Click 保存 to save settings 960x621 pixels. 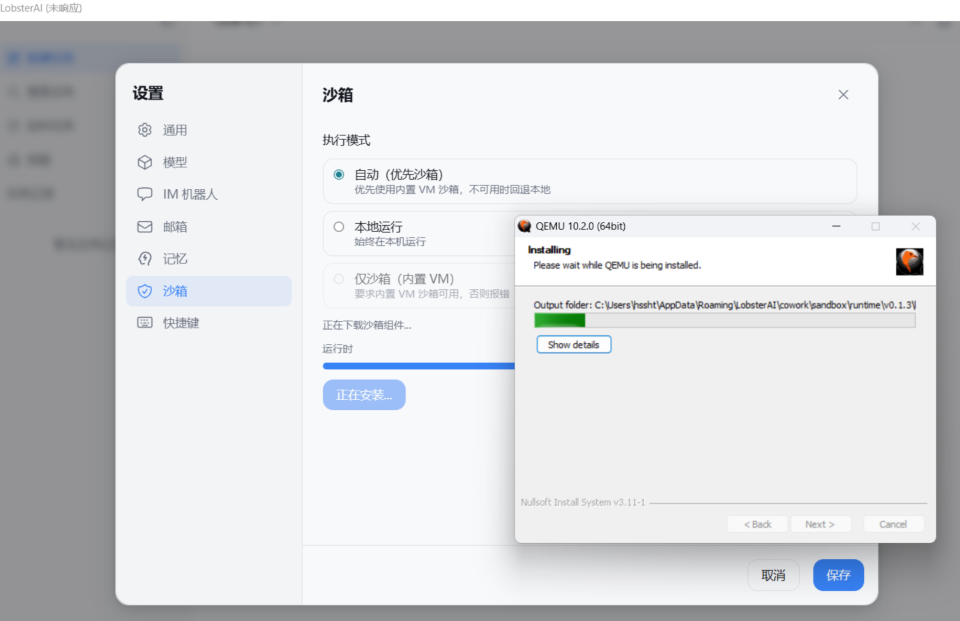(x=838, y=575)
